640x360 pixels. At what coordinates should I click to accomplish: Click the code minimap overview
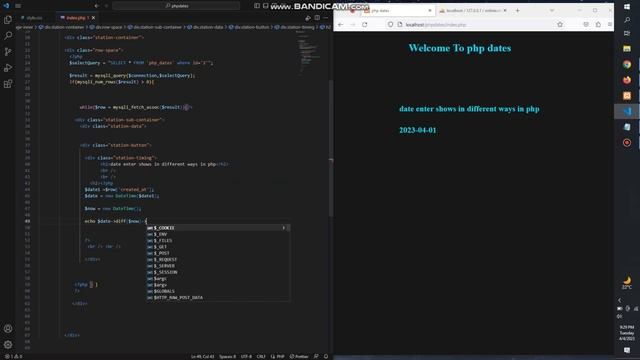[x=309, y=53]
